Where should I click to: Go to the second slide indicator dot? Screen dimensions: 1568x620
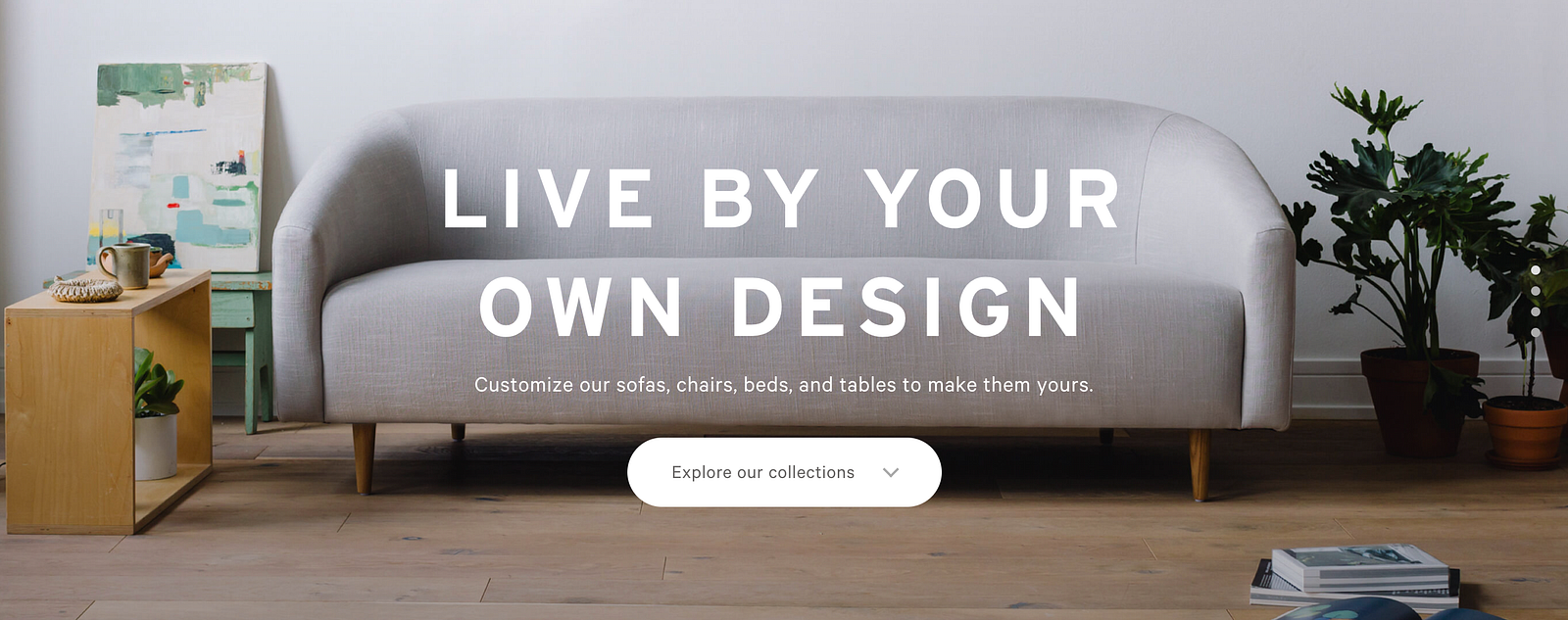click(1536, 291)
